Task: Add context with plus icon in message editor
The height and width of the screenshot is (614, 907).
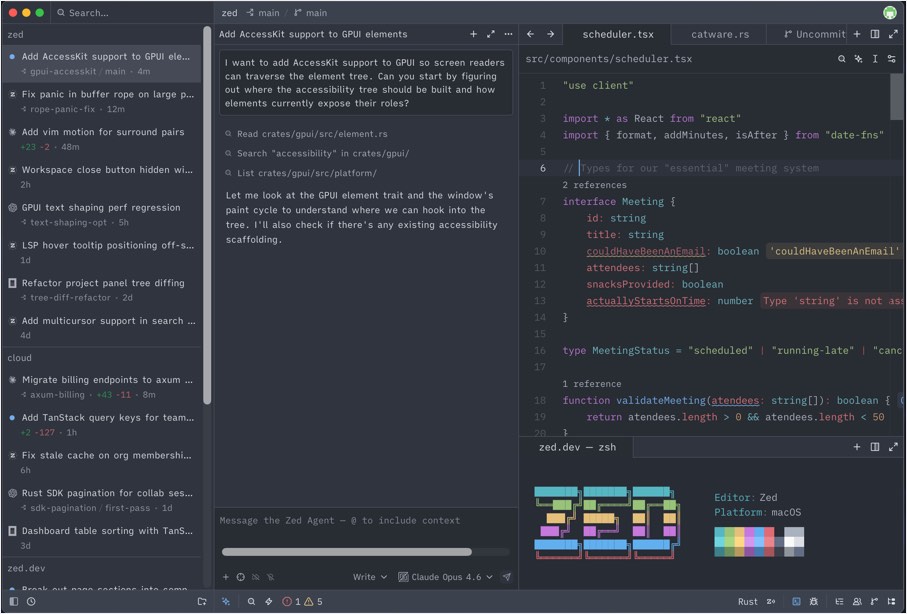Action: 226,577
